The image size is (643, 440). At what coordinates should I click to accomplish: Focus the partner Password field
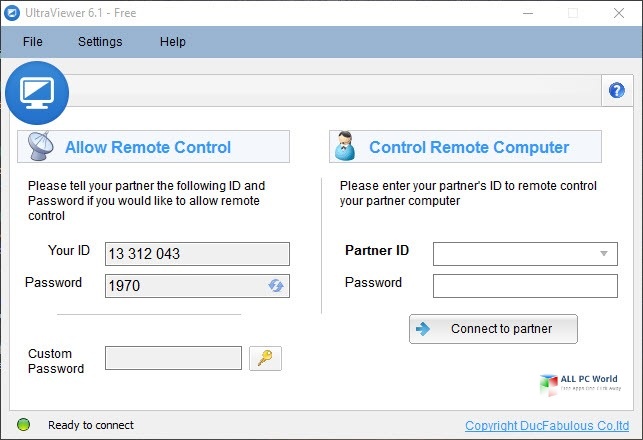pos(525,286)
